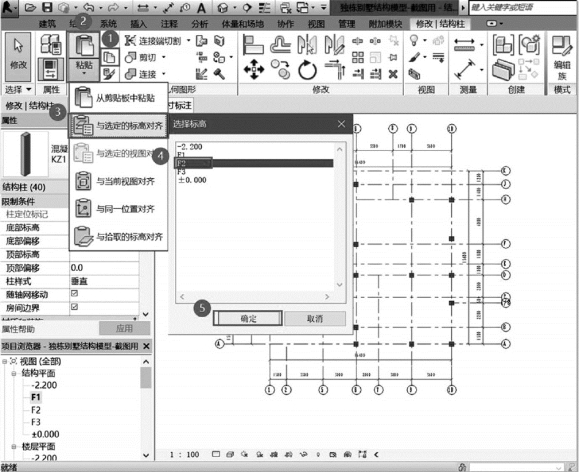Click the Save icon in quick access toolbar
The height and width of the screenshot is (472, 579).
pos(47,7)
